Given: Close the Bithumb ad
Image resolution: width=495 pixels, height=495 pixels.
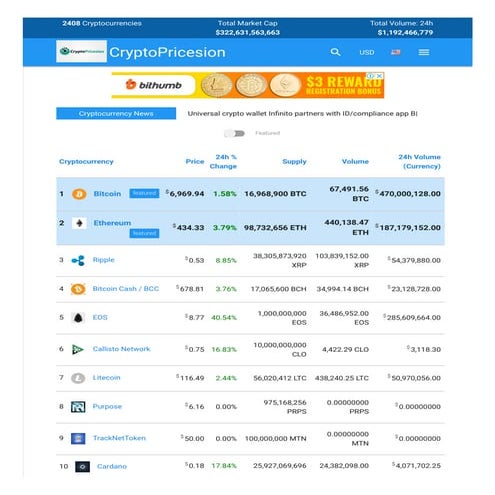Looking at the screenshot, I should tap(379, 76).
